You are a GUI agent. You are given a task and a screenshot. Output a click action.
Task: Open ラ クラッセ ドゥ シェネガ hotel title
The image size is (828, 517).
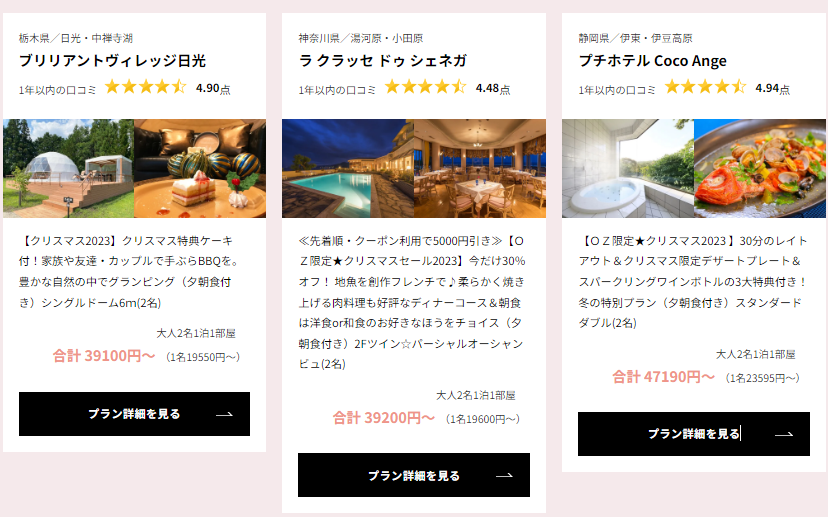[x=383, y=61]
